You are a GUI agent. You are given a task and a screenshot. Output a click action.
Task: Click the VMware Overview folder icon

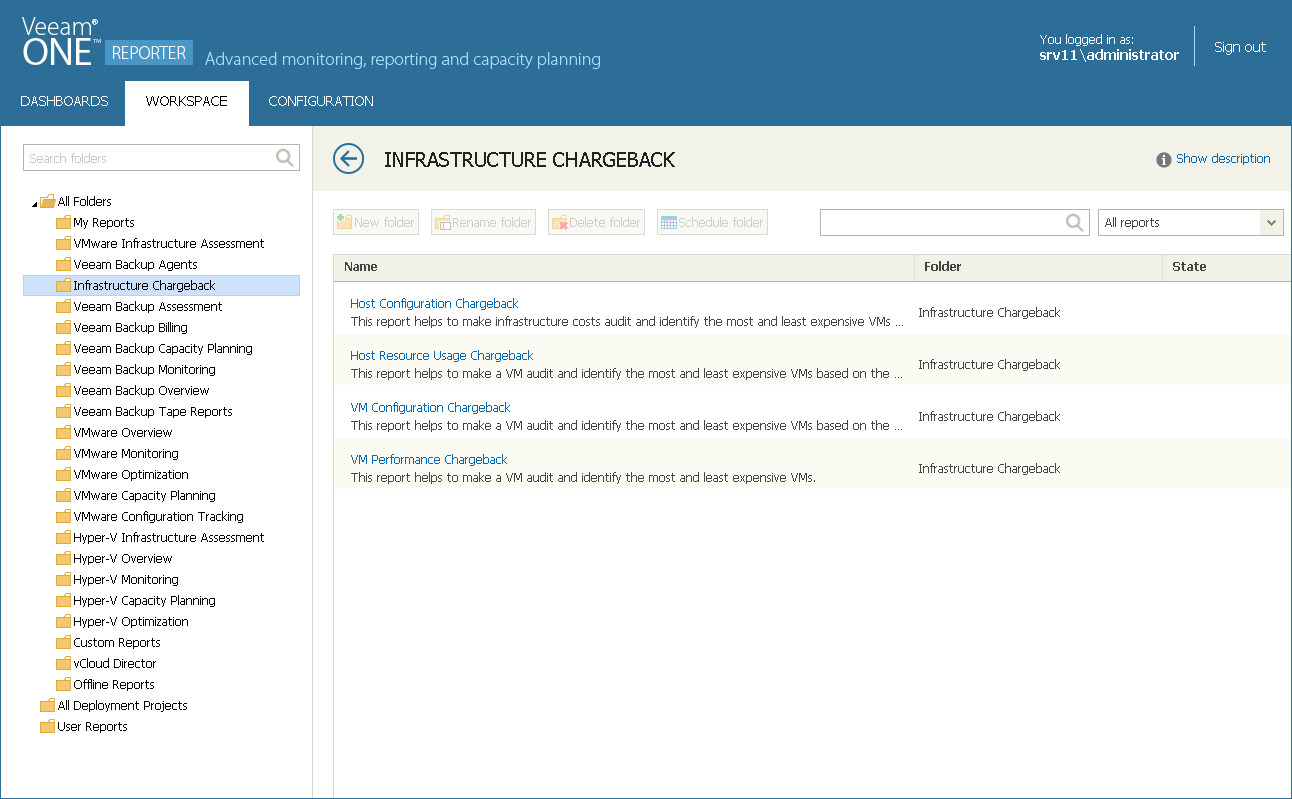[x=64, y=432]
